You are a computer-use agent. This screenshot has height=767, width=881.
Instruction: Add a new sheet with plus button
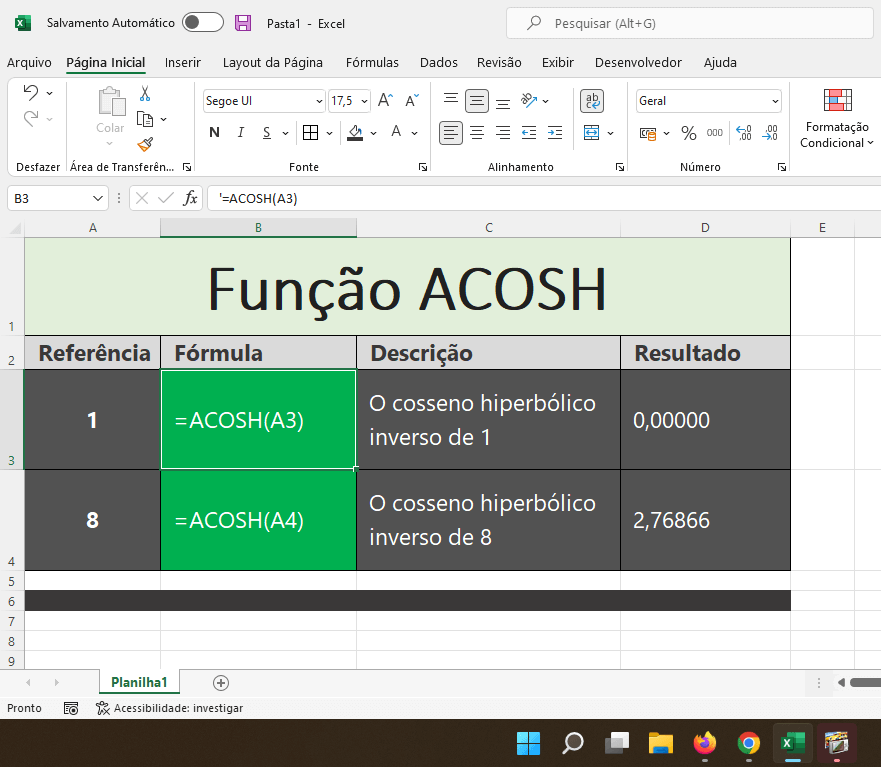tap(221, 683)
